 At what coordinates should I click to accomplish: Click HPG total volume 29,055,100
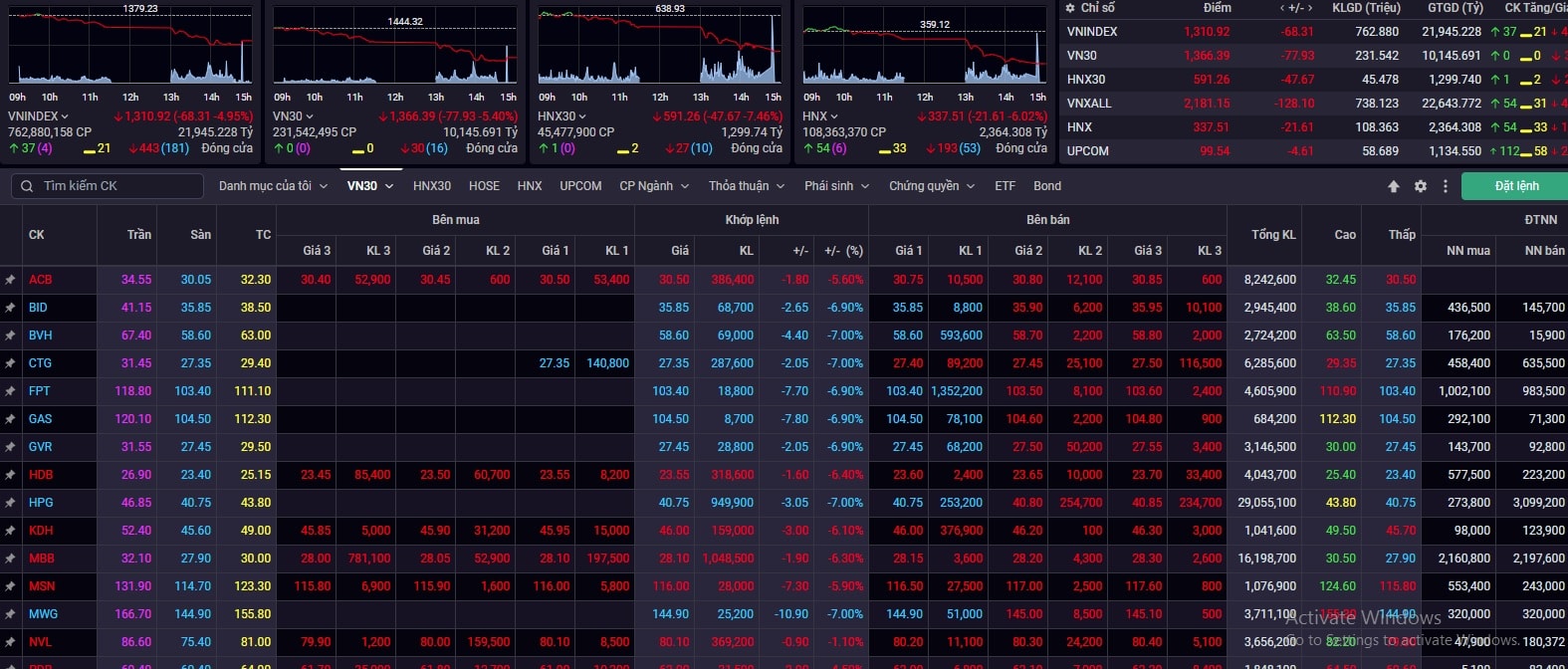(x=1267, y=503)
